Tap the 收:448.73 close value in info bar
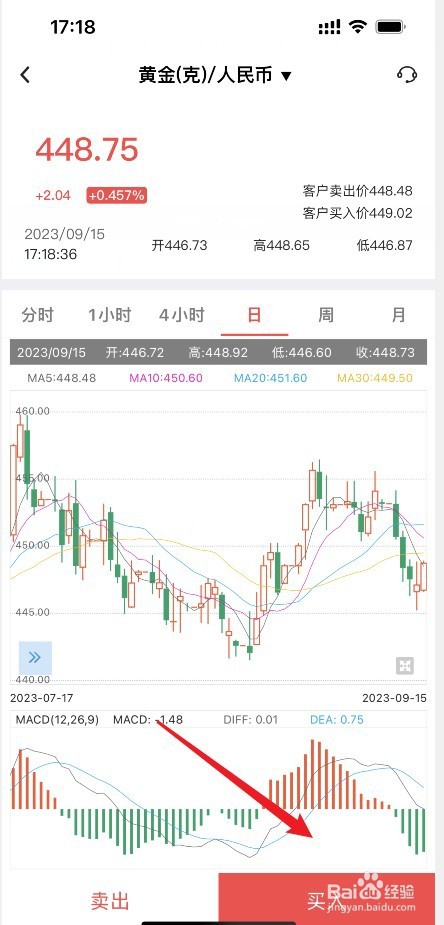The width and height of the screenshot is (444, 925). point(386,353)
